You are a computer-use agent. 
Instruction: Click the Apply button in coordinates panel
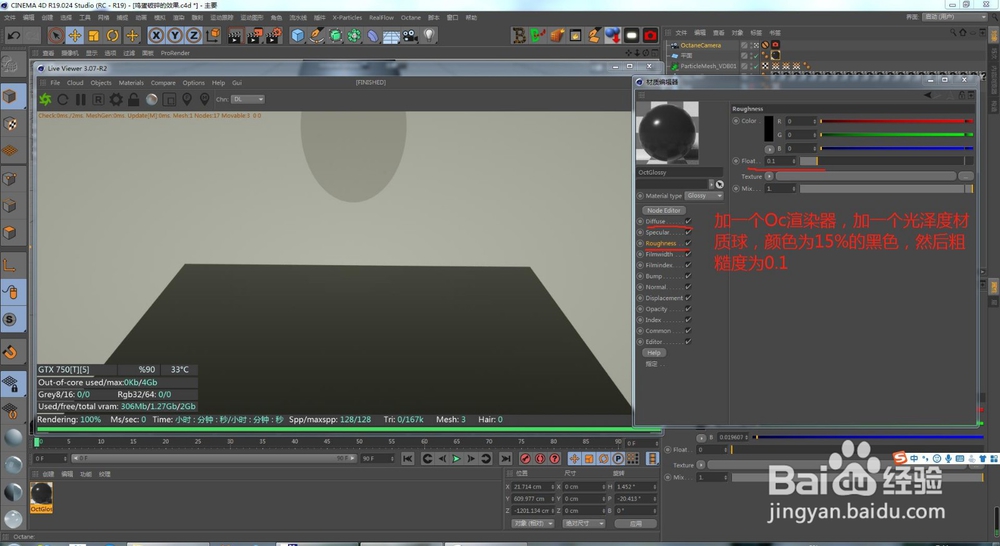tap(636, 524)
